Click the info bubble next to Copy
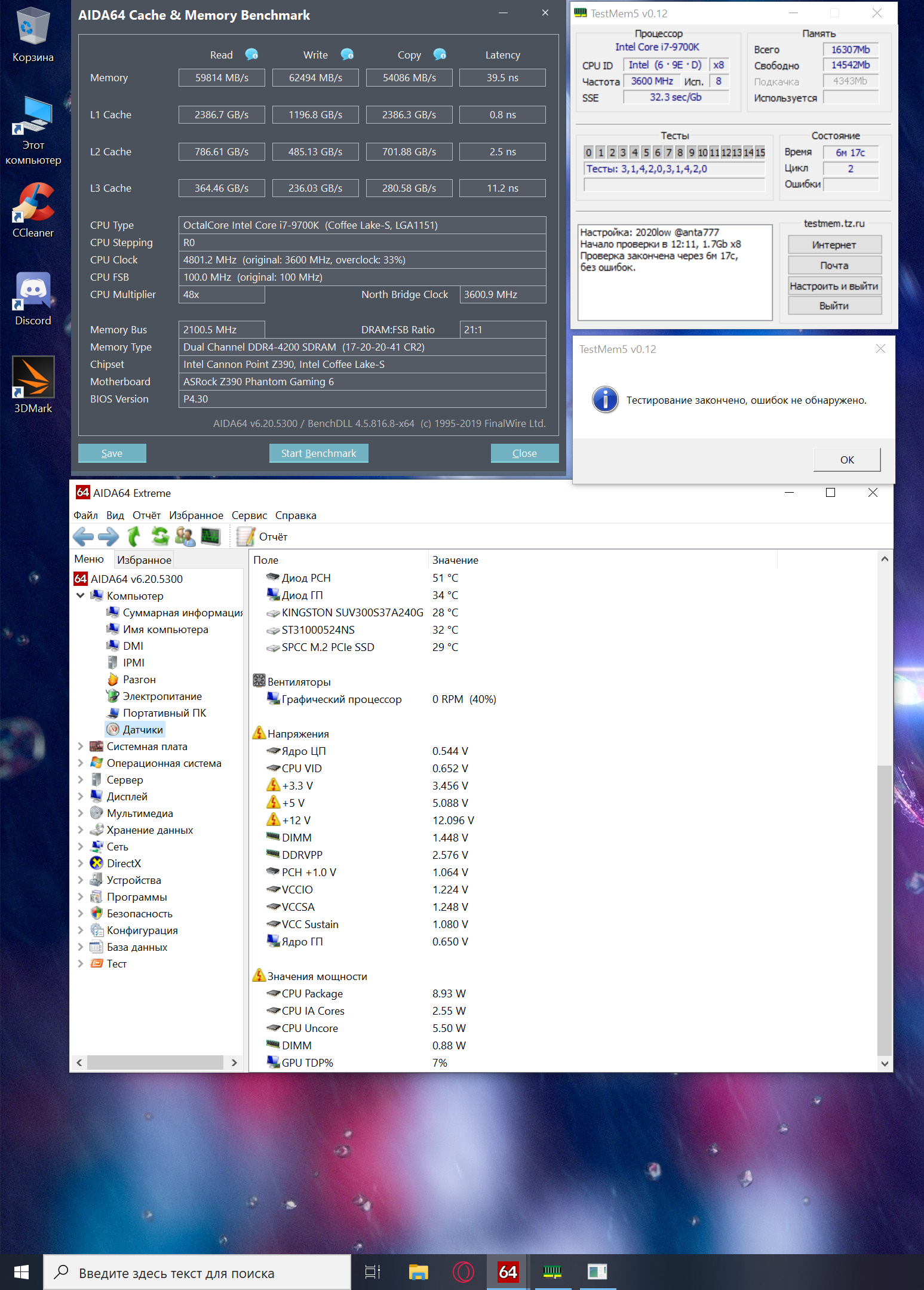The height and width of the screenshot is (1290, 924). (x=440, y=54)
